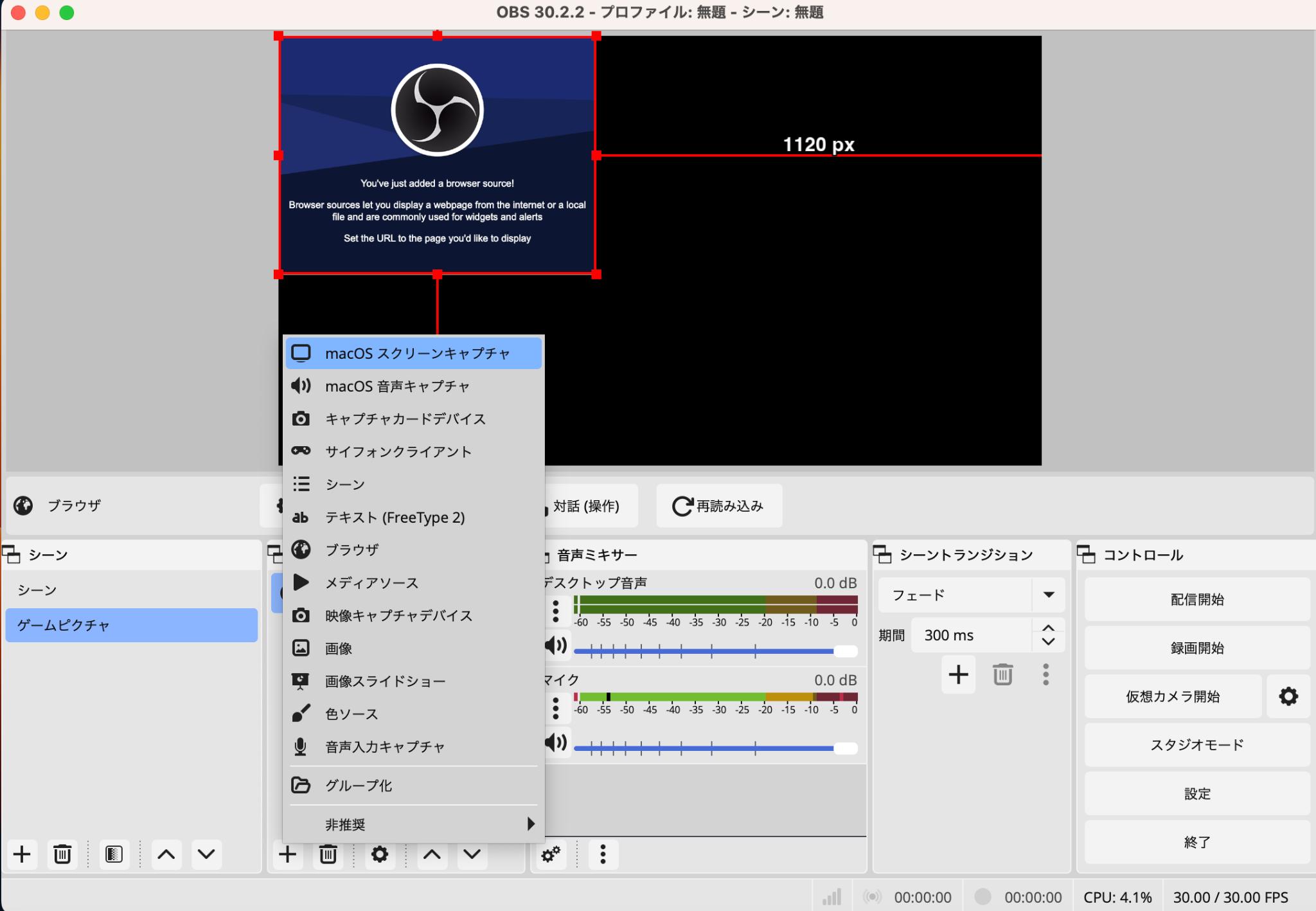Delete the selected scene with the trash icon
The width and height of the screenshot is (1316, 911).
(62, 854)
